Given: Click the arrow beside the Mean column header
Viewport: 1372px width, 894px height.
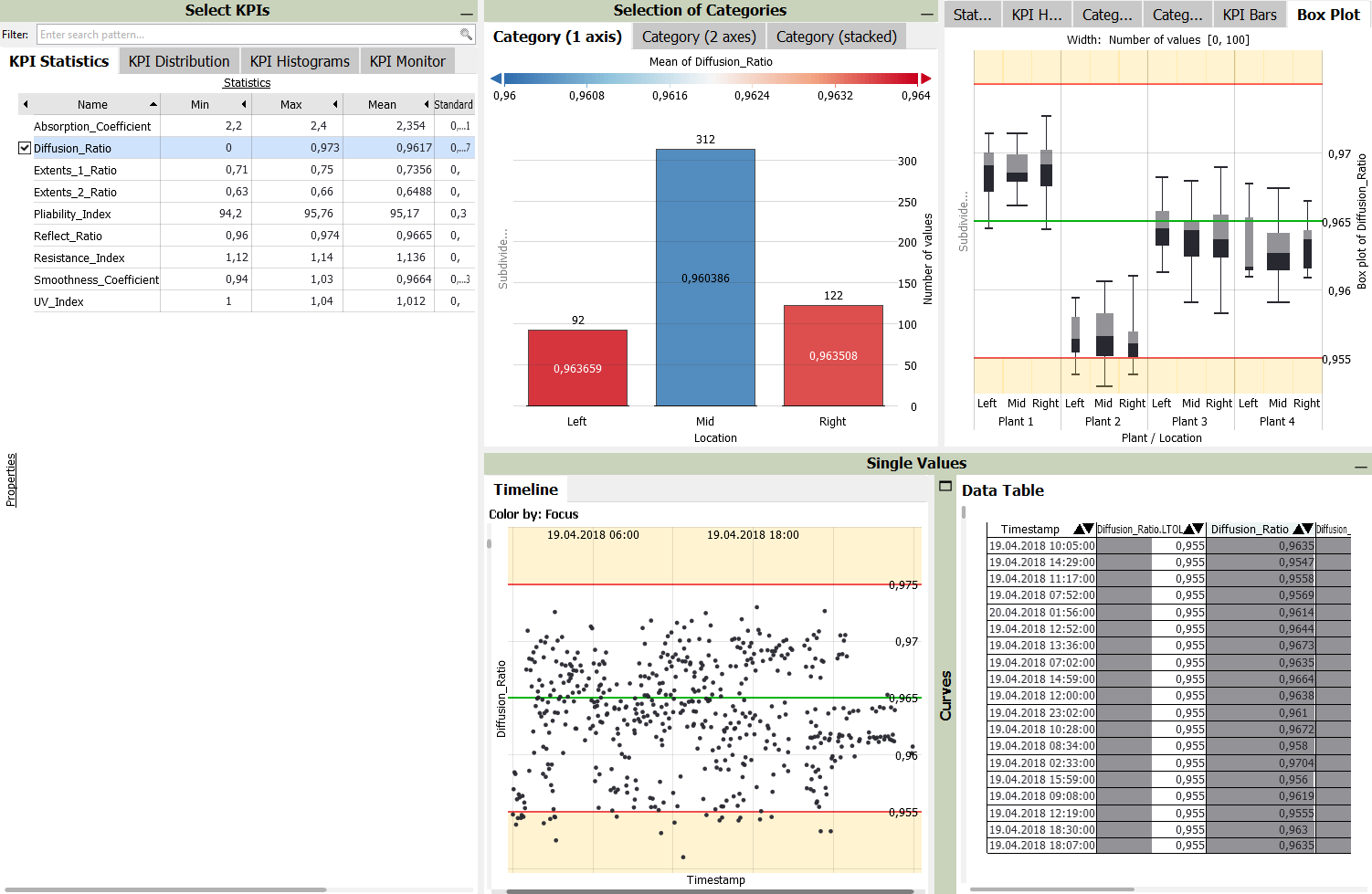Looking at the screenshot, I should click(x=427, y=104).
